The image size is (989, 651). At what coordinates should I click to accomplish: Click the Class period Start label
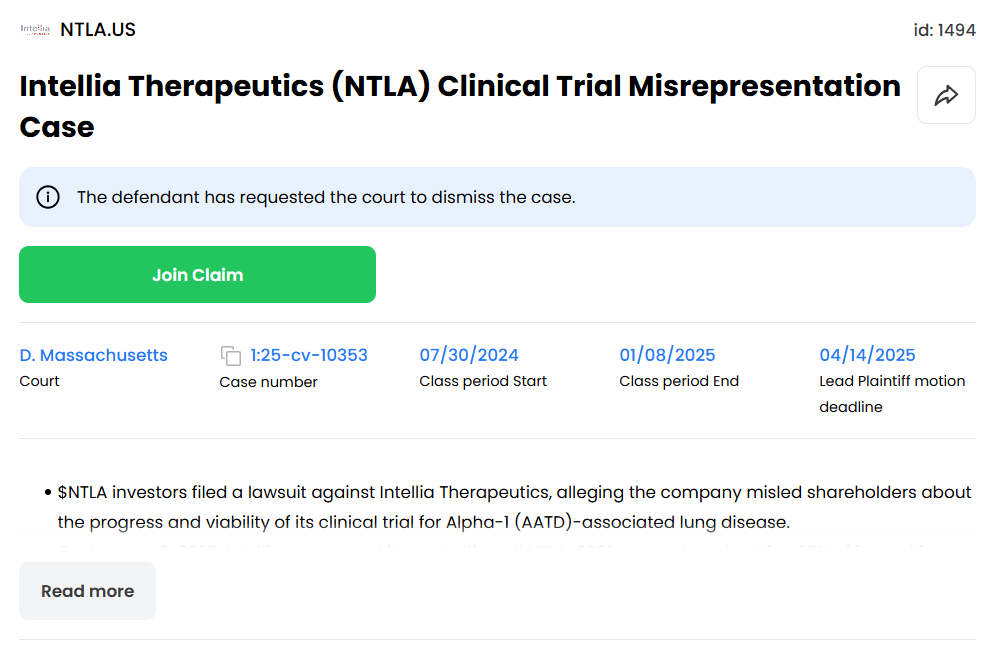483,381
